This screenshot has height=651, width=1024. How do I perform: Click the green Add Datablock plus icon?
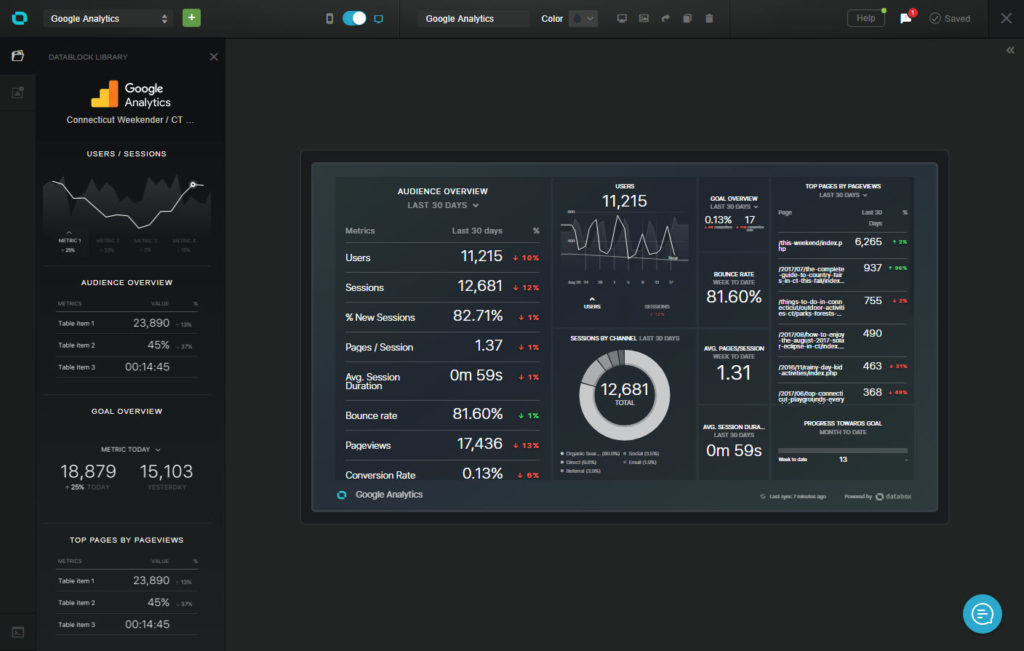[190, 18]
